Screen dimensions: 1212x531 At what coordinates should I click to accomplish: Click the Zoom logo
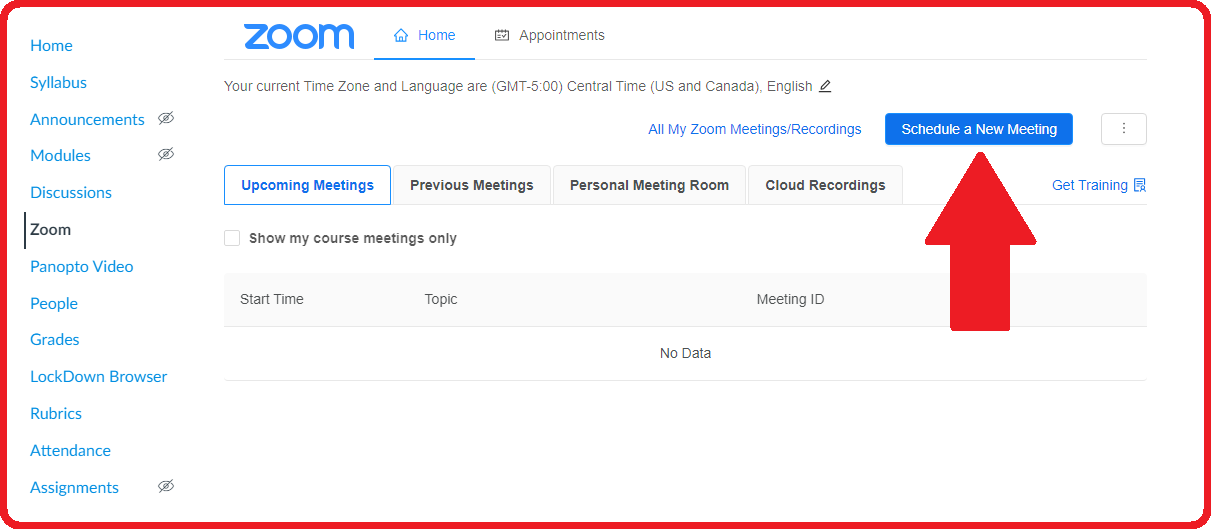pos(298,37)
